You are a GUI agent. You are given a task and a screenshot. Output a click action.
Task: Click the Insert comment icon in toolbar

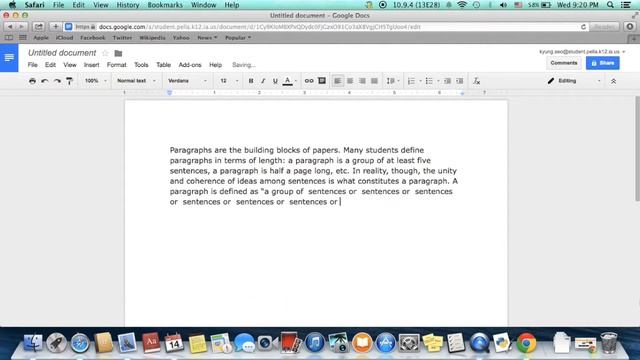[x=322, y=81]
